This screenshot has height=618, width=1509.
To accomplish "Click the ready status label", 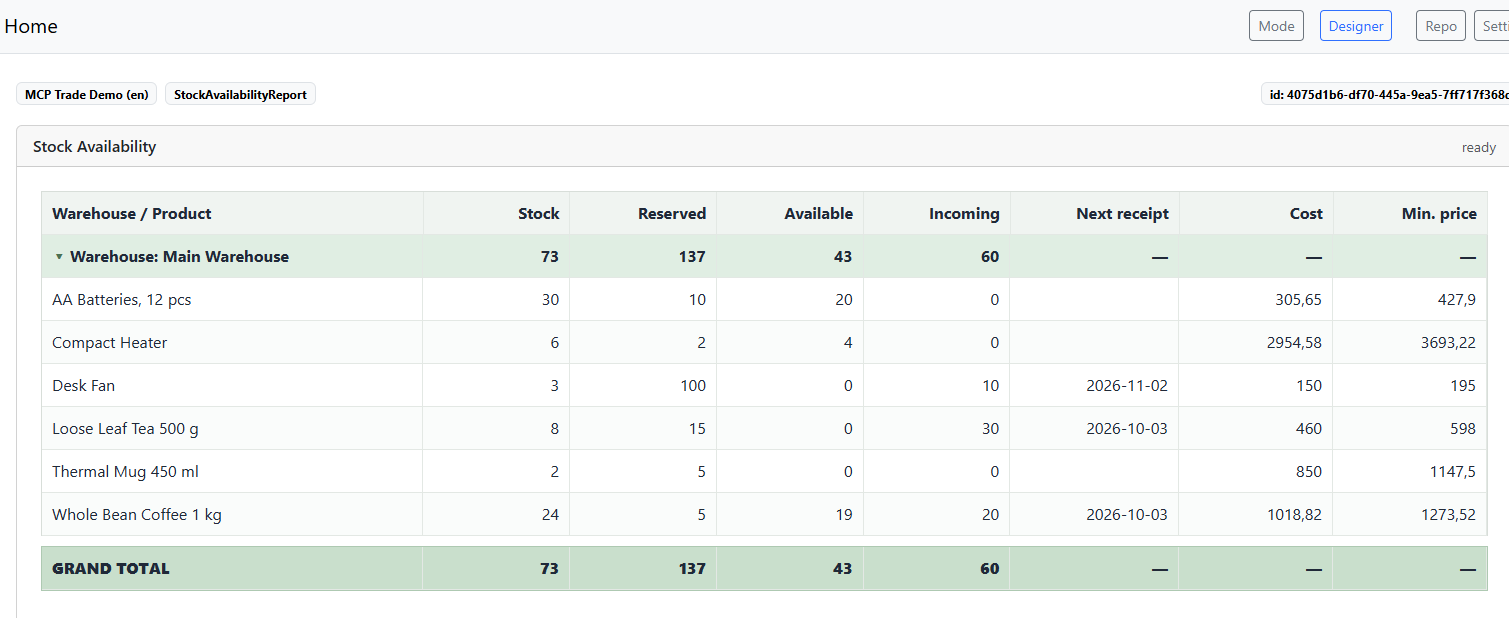I will point(1479,147).
